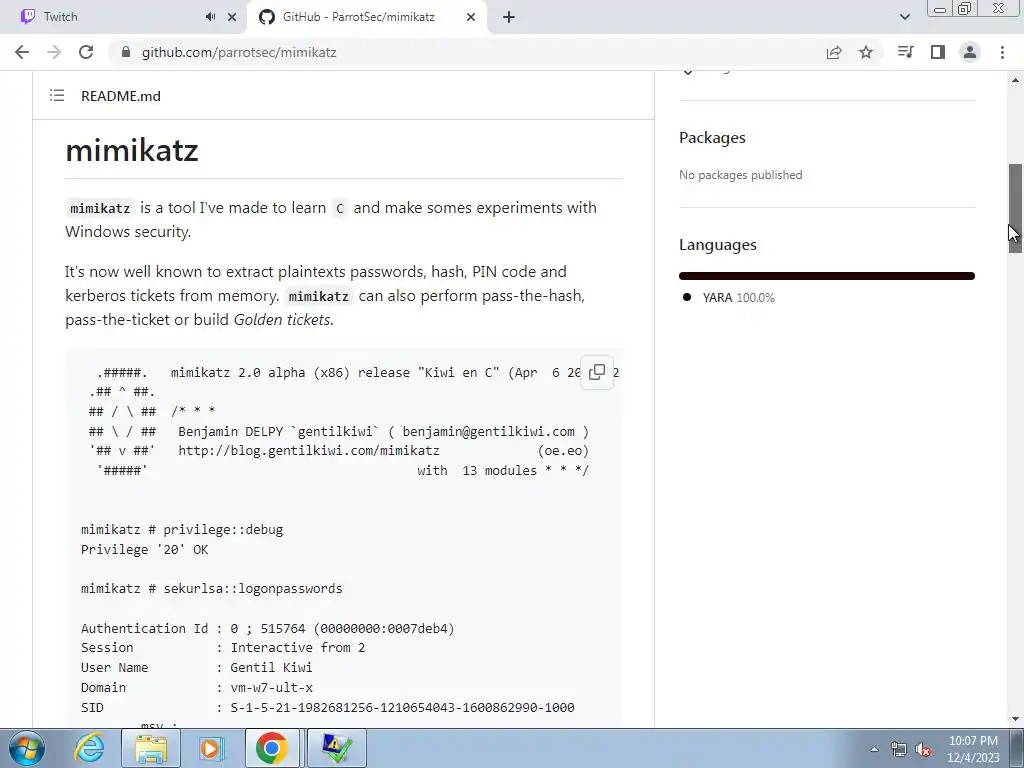Viewport: 1024px width, 768px height.
Task: Go forward to the next page
Action: (x=54, y=52)
